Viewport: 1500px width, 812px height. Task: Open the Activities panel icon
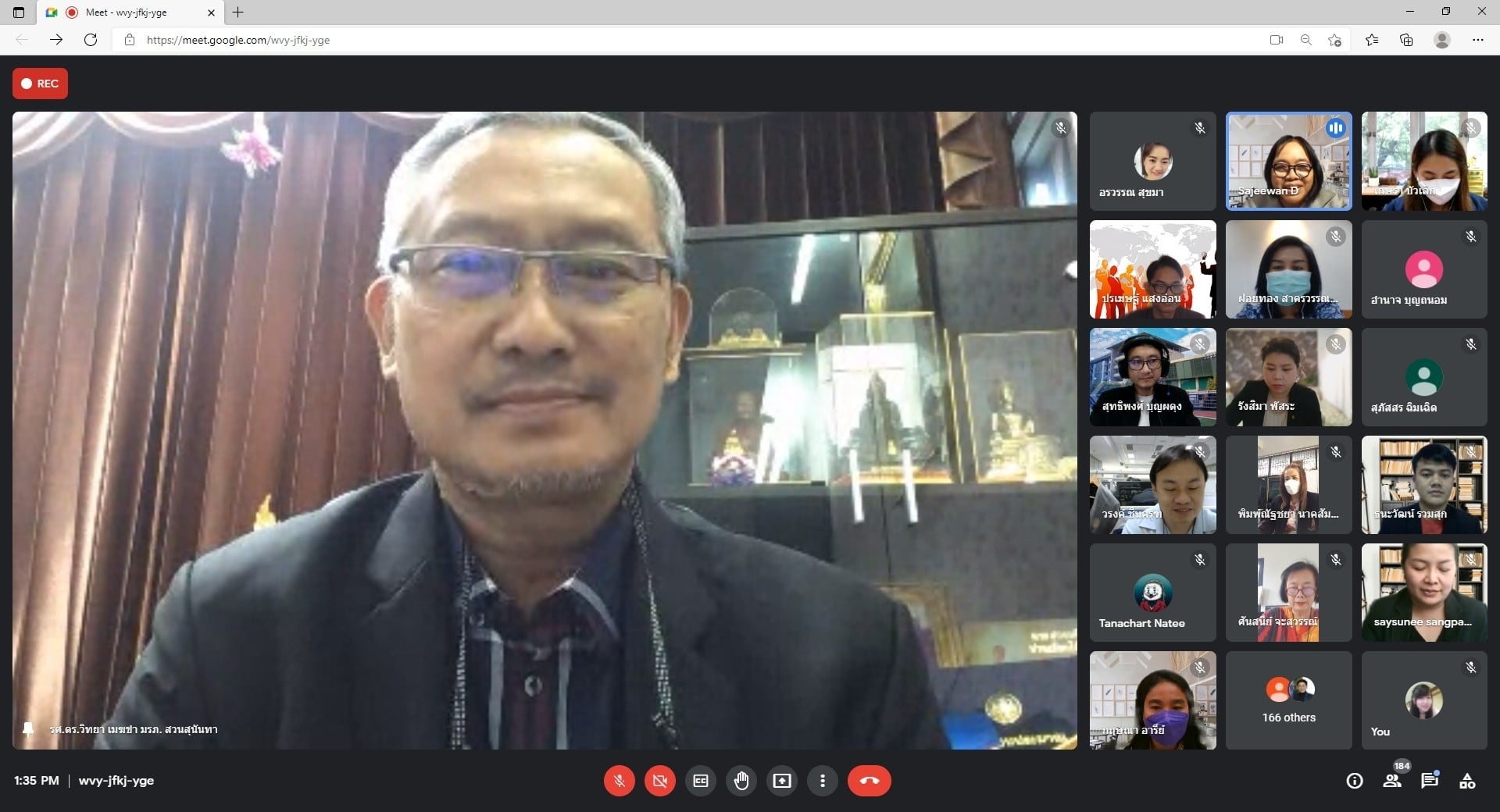pyautogui.click(x=1467, y=781)
